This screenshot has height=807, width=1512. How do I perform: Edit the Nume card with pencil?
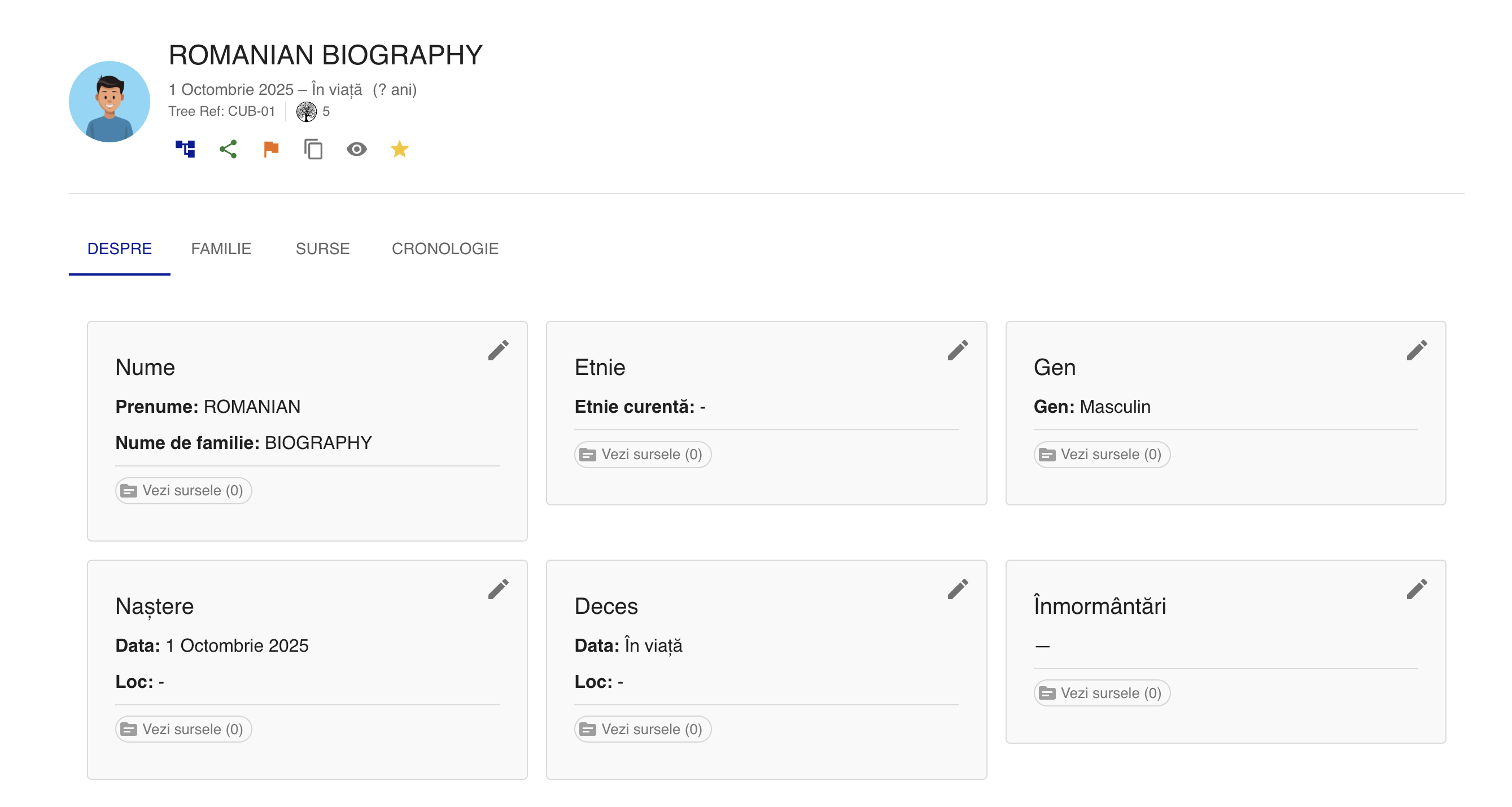498,350
